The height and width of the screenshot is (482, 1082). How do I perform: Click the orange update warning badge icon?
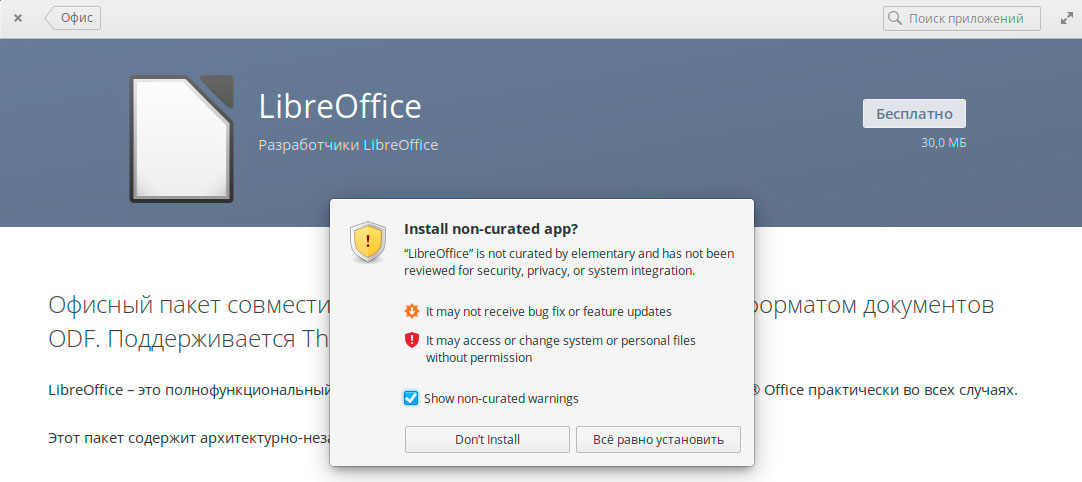(411, 311)
